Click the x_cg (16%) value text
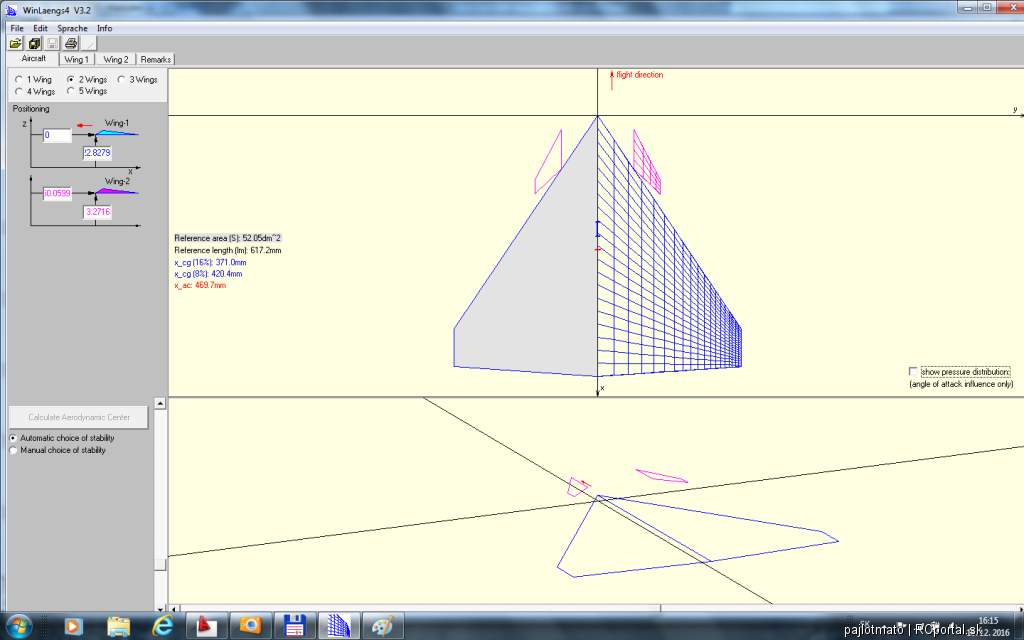The height and width of the screenshot is (640, 1024). click(210, 263)
